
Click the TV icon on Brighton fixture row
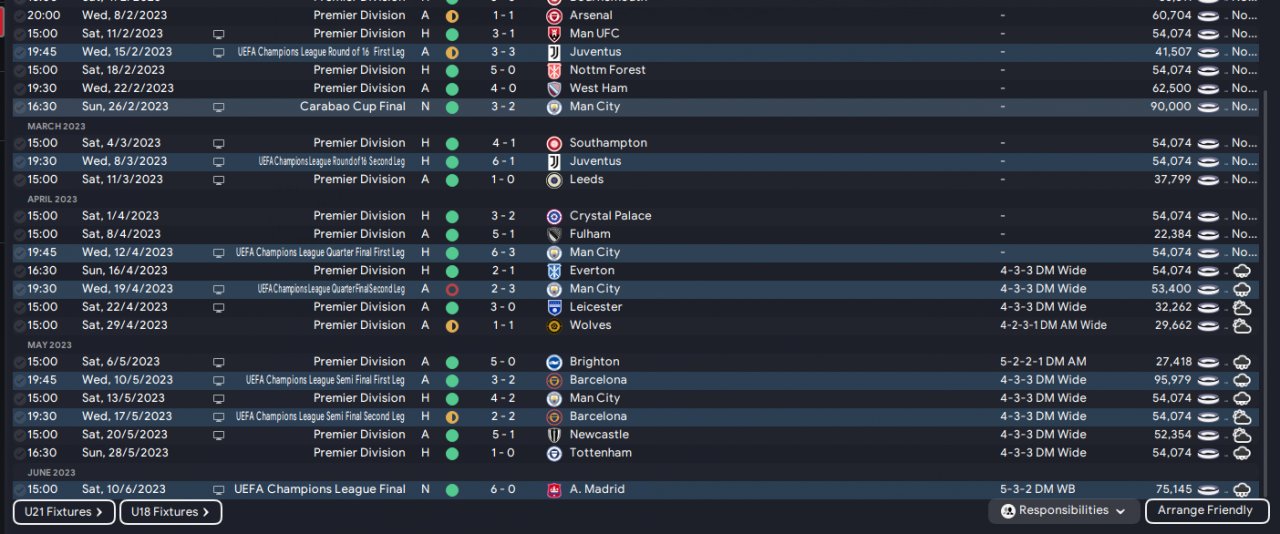point(219,362)
